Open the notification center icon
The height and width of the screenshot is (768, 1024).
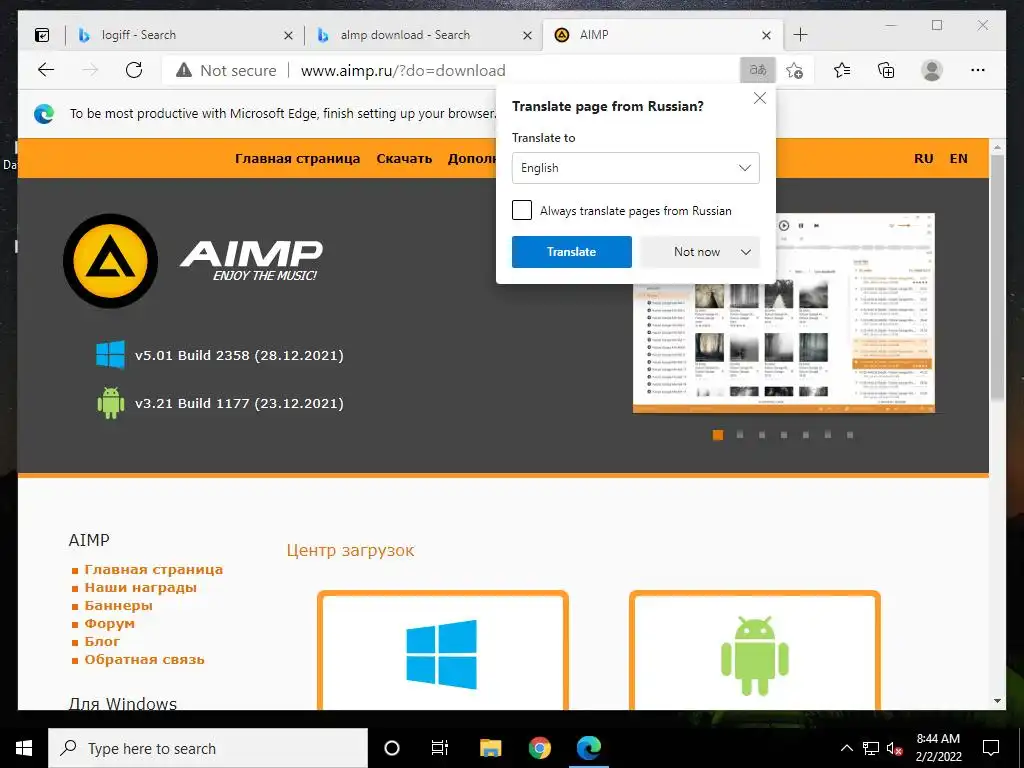991,748
